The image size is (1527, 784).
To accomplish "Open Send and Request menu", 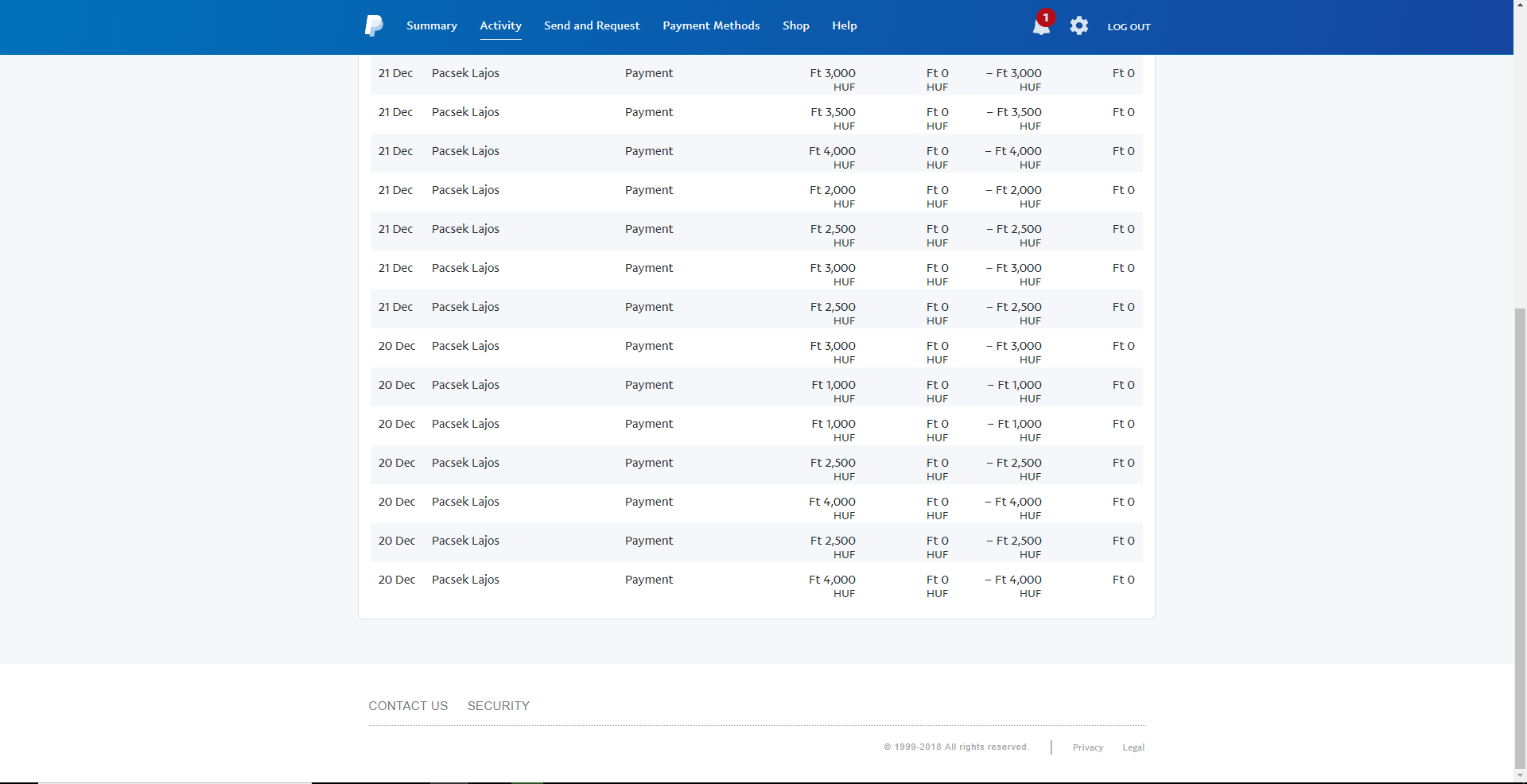I will 592,25.
